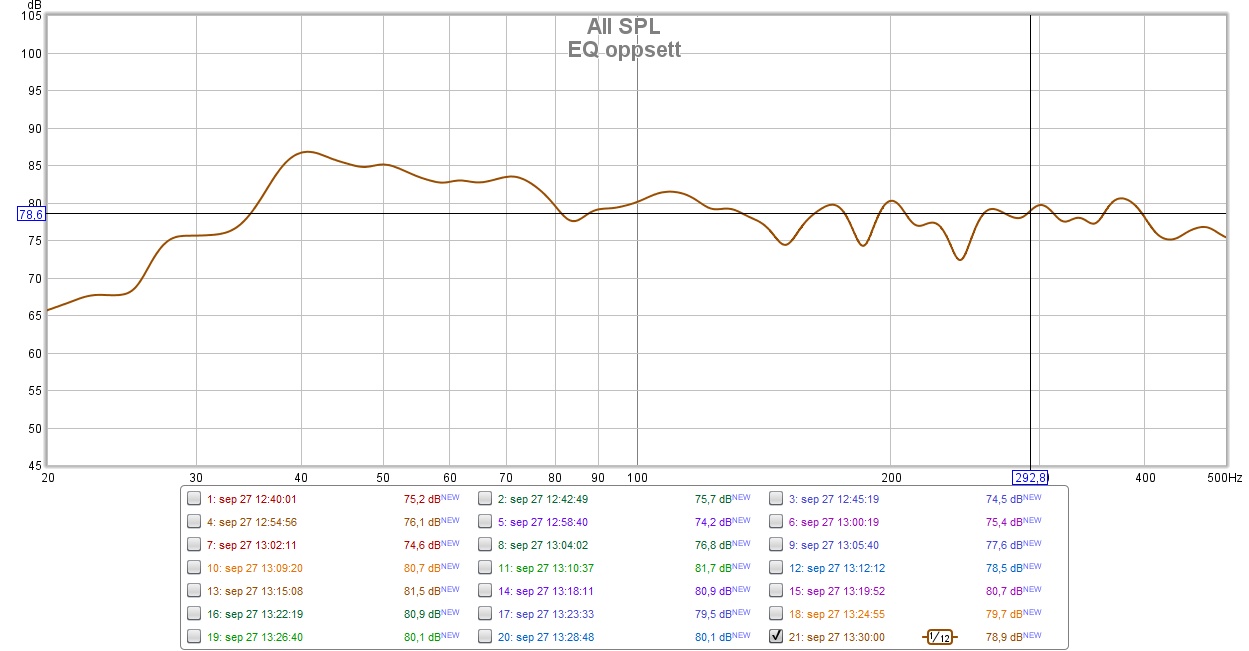The image size is (1249, 651).
Task: Click label text "21: sep 27 13:30:00"
Action: [837, 637]
